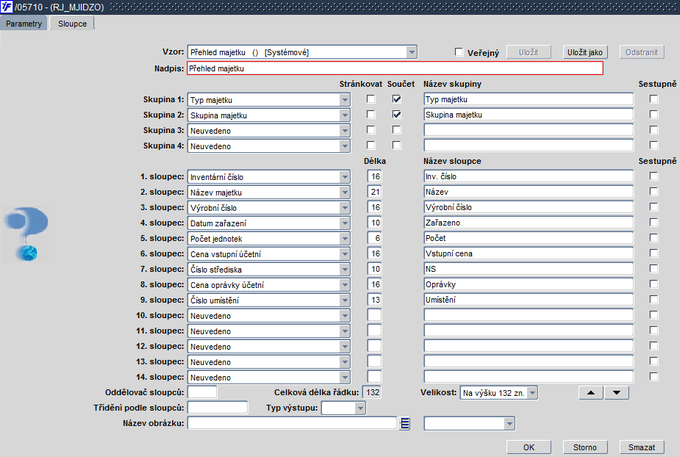Click the move down arrow button
The image size is (680, 457).
[x=617, y=393]
